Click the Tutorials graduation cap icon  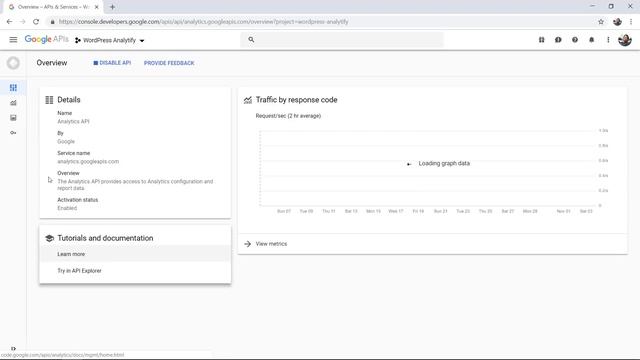(49, 238)
